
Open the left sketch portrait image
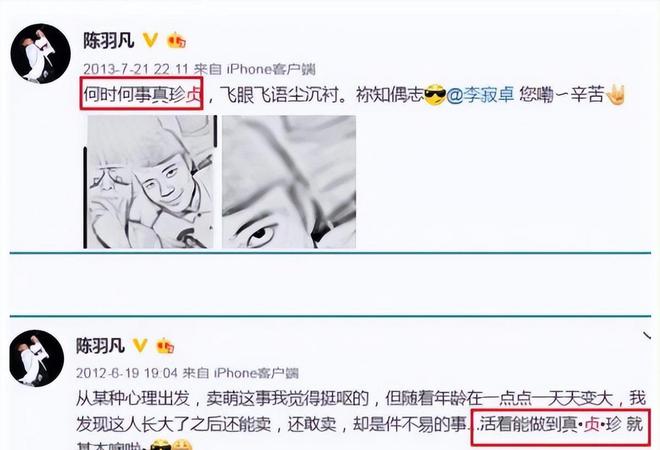(150, 182)
